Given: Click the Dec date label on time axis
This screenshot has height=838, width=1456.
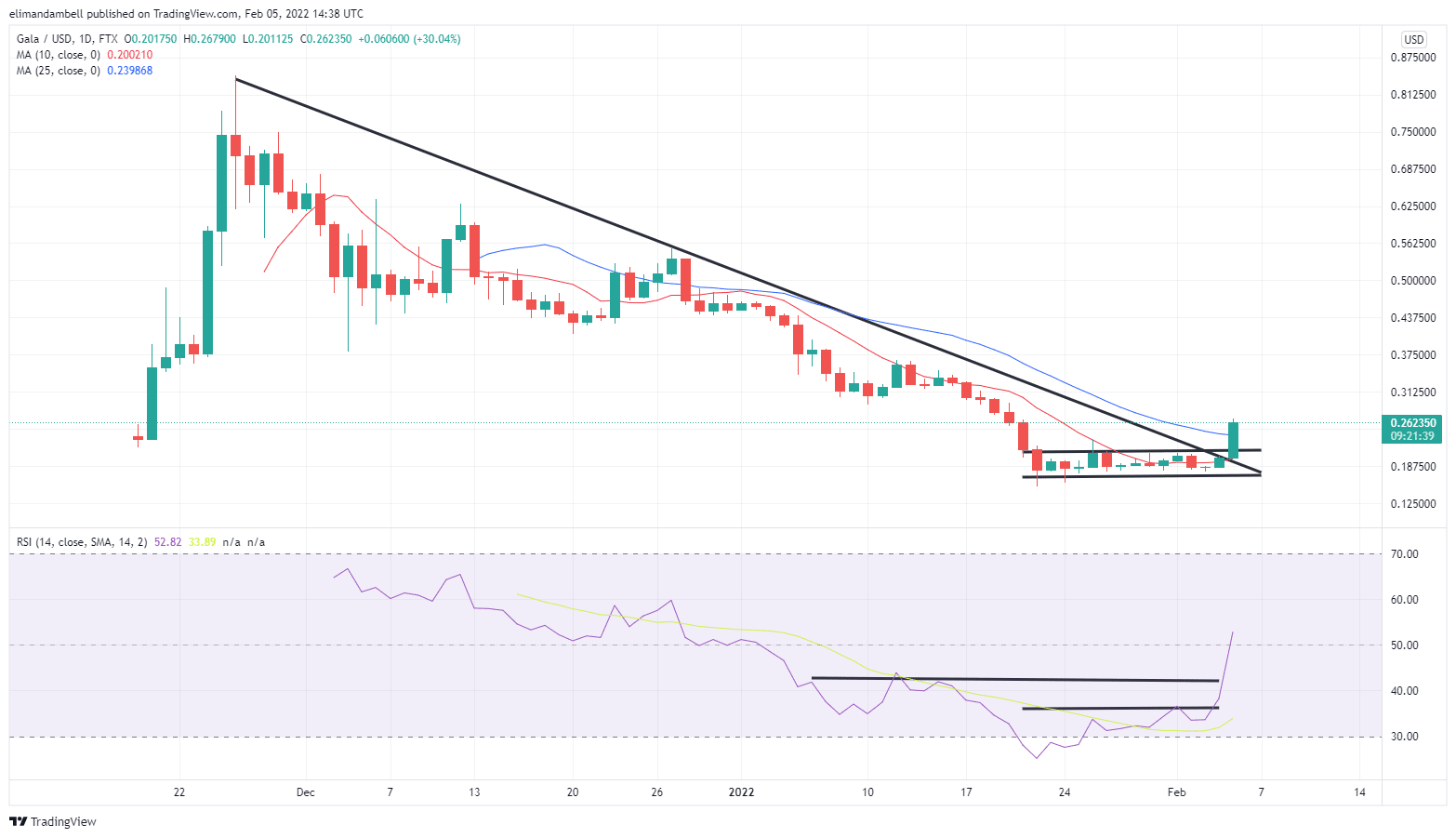Looking at the screenshot, I should (306, 792).
